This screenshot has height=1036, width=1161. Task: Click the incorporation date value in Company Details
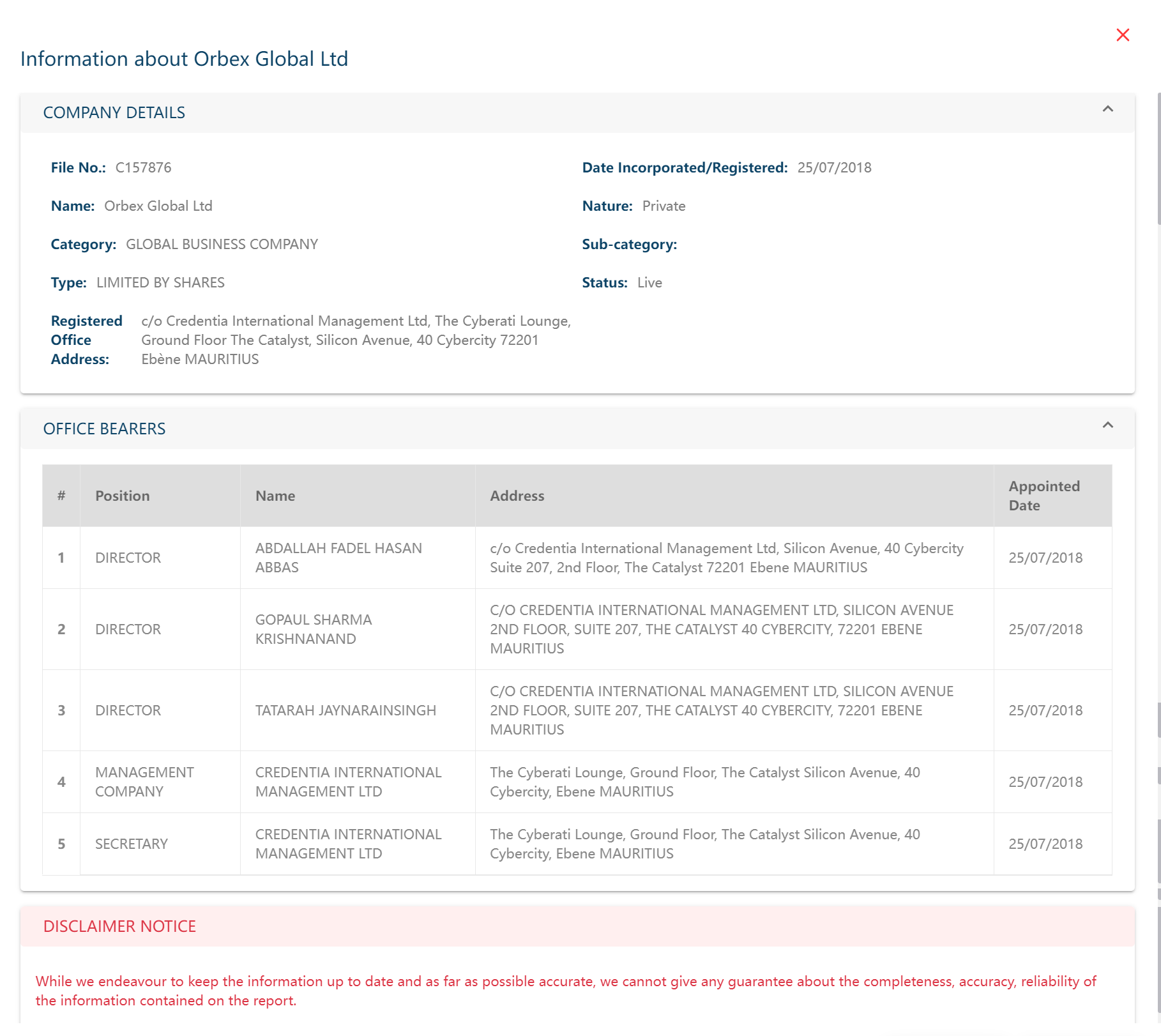(x=835, y=168)
